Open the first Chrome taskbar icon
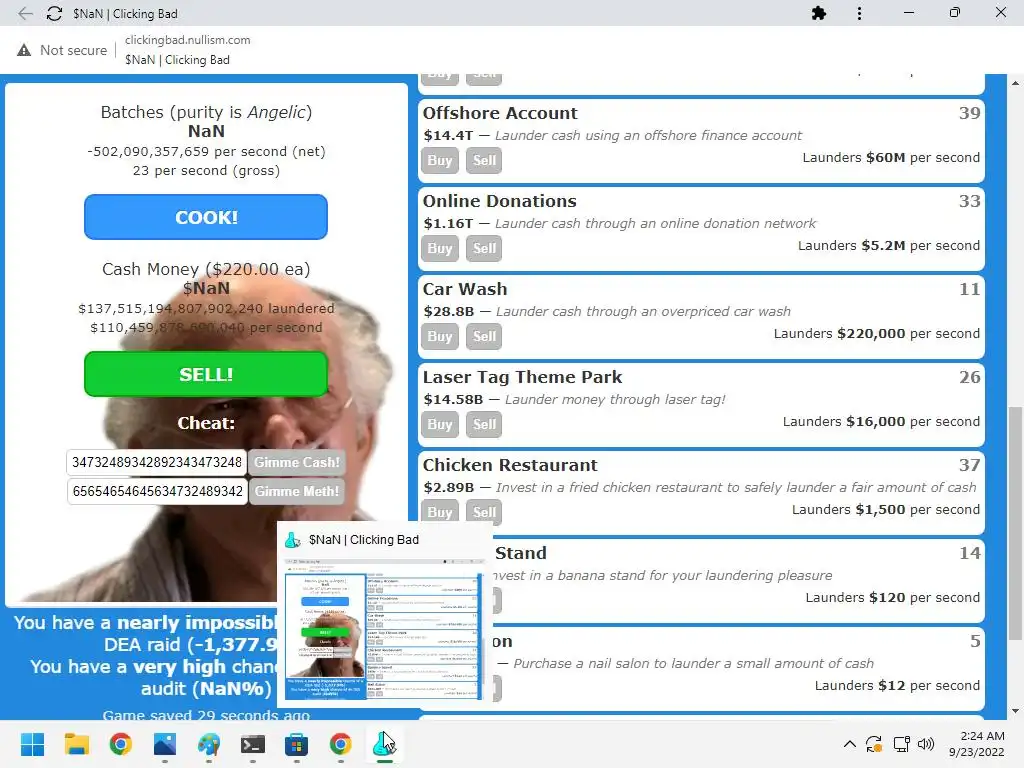Viewport: 1024px width, 768px height. tap(120, 744)
